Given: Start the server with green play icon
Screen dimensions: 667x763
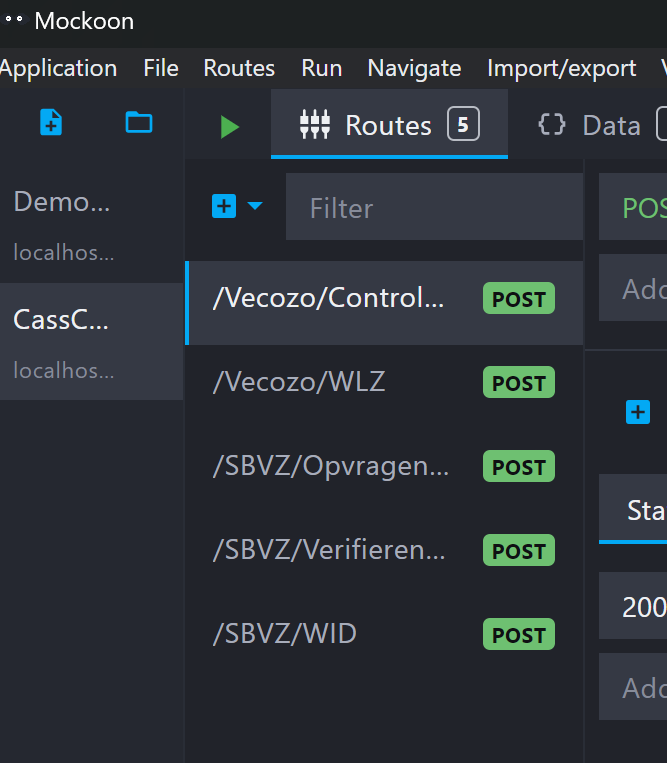Looking at the screenshot, I should 230,126.
